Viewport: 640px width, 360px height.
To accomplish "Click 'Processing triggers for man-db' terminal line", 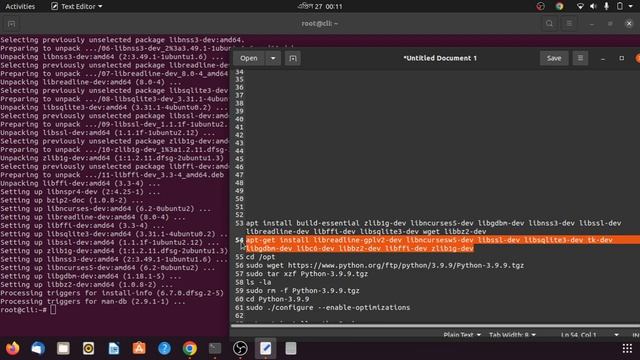I will 93,301.
